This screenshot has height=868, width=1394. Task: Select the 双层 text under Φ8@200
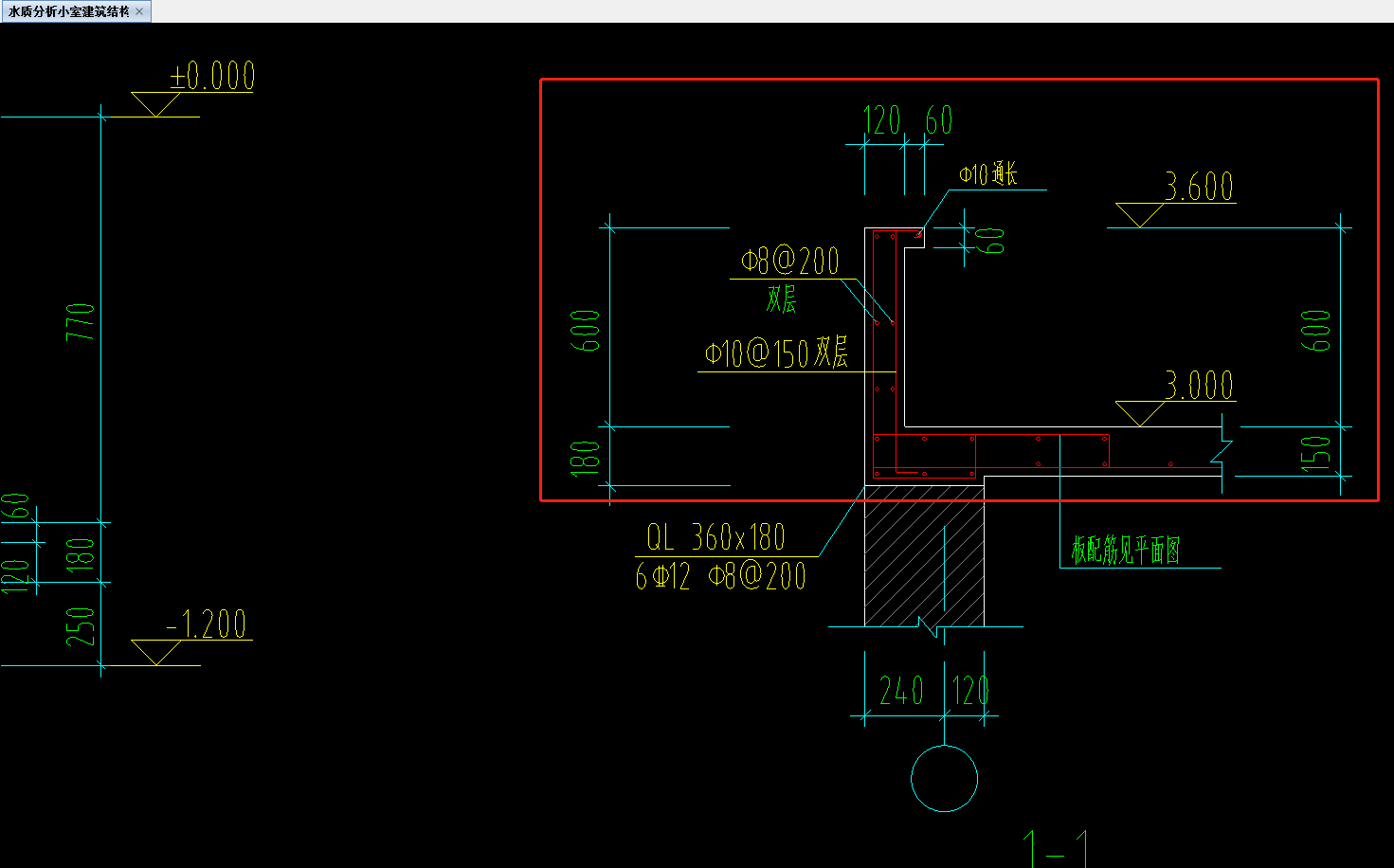click(x=782, y=298)
